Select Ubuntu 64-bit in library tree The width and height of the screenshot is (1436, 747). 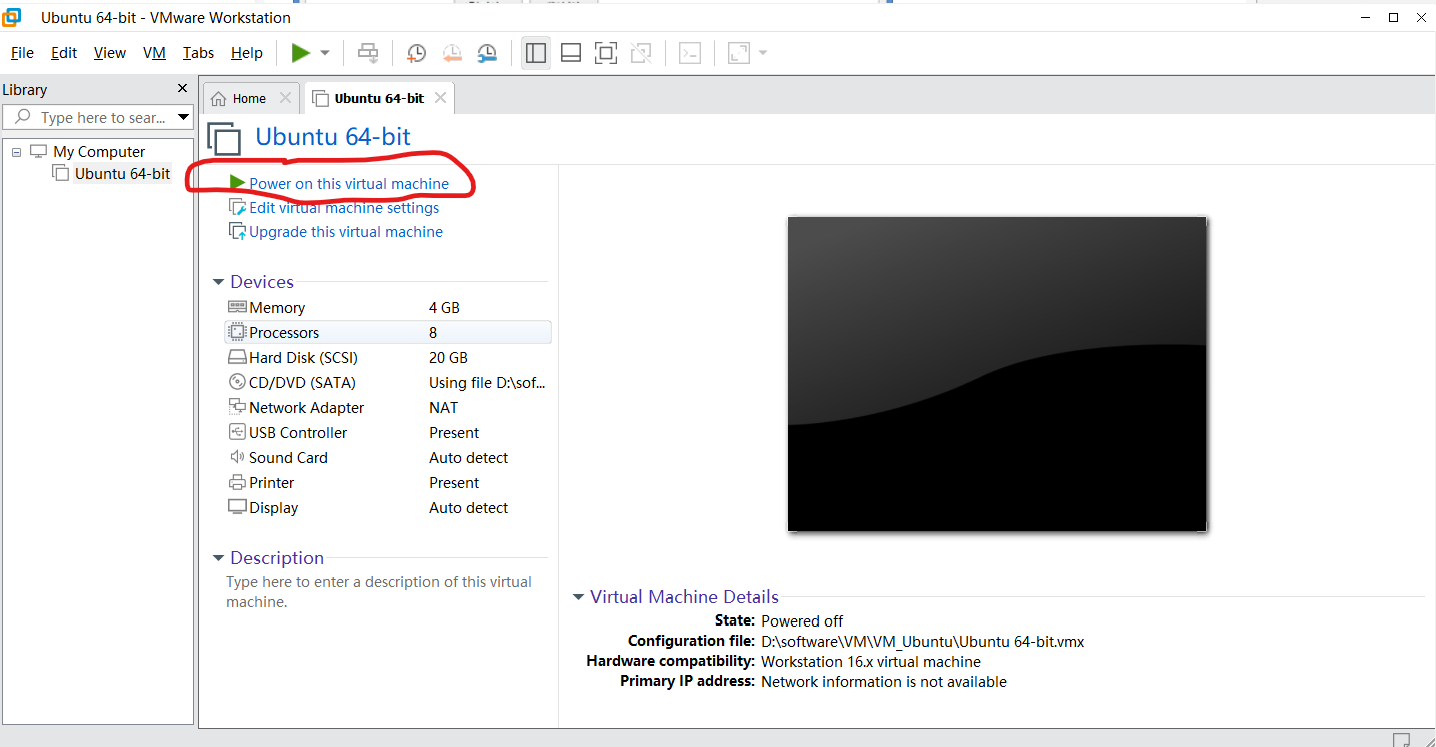(x=122, y=173)
